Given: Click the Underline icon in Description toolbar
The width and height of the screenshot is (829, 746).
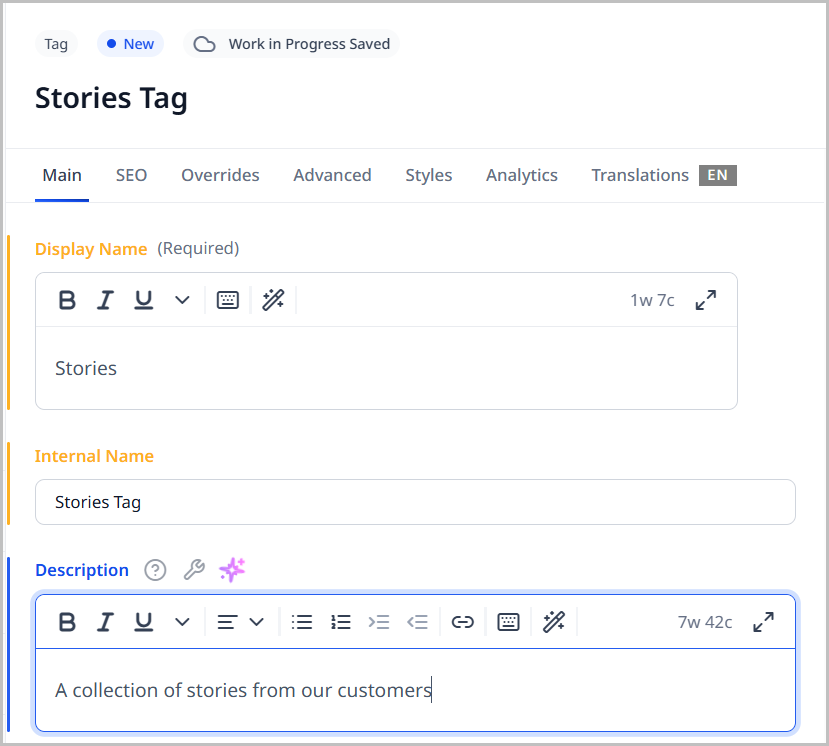Looking at the screenshot, I should coord(143,622).
